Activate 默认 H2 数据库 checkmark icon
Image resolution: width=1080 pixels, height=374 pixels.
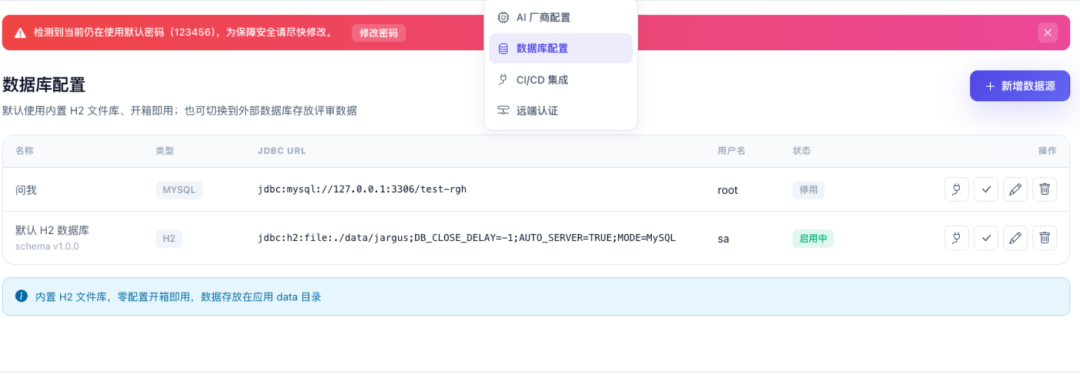point(986,238)
